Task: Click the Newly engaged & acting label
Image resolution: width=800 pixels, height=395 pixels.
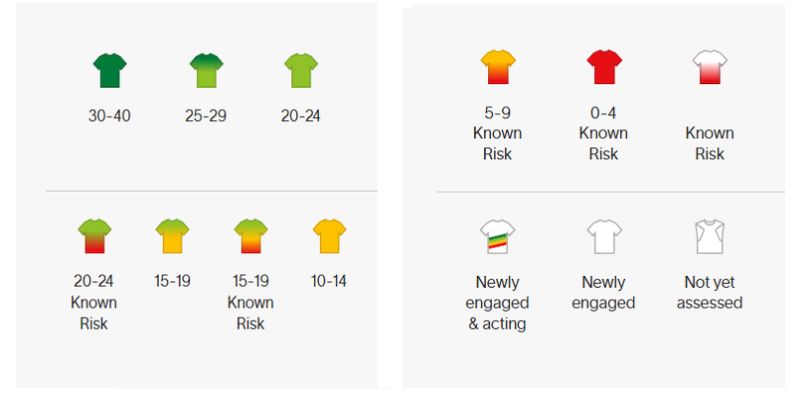Action: 497,303
